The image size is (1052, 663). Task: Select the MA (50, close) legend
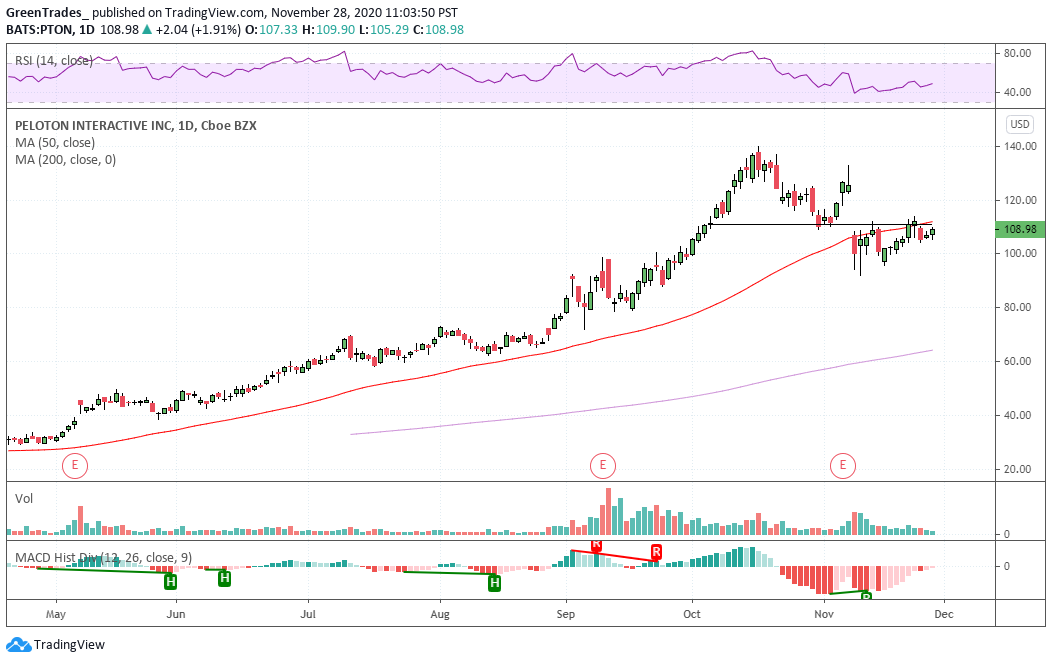pyautogui.click(x=55, y=142)
